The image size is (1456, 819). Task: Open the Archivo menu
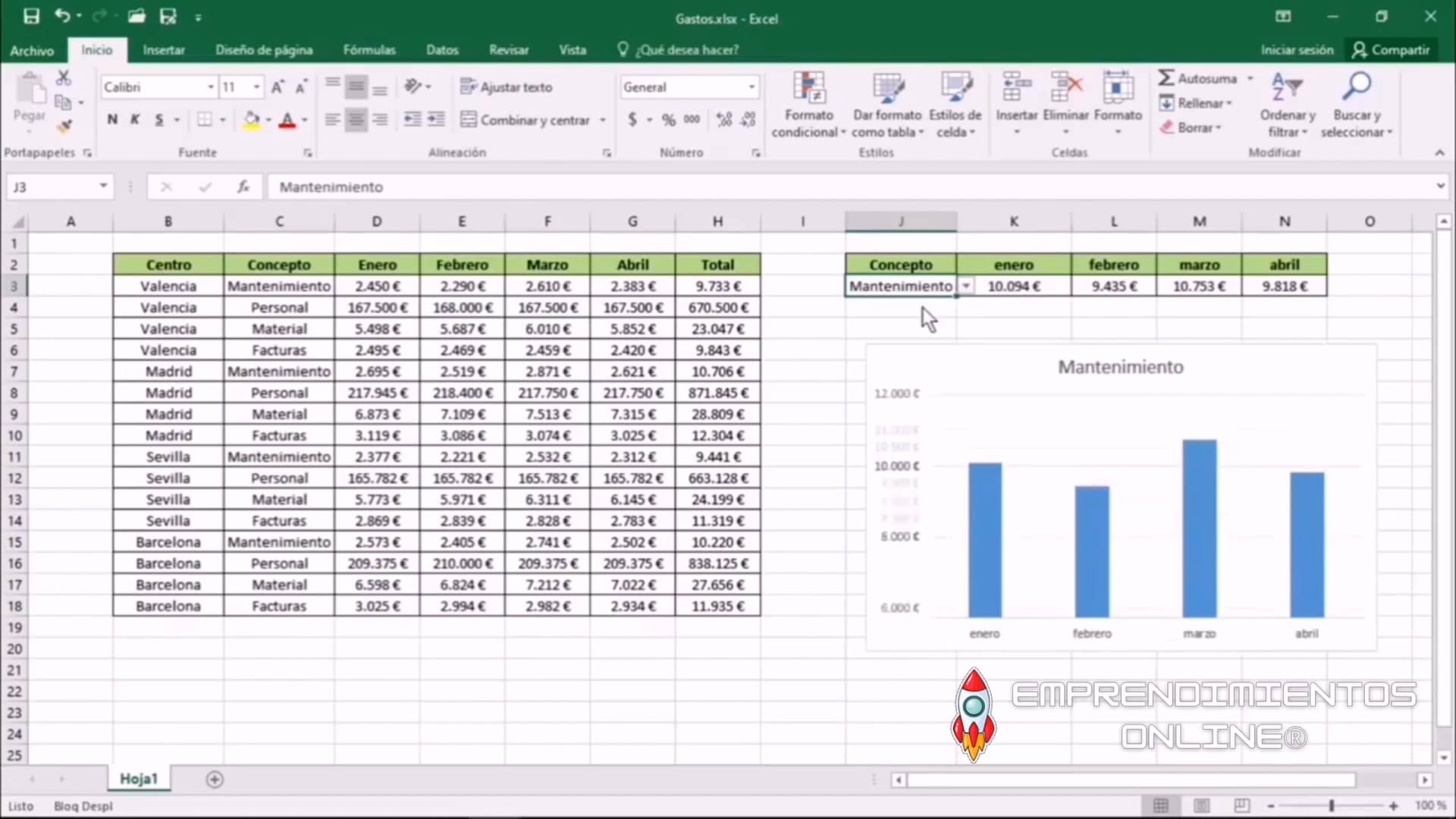31,49
